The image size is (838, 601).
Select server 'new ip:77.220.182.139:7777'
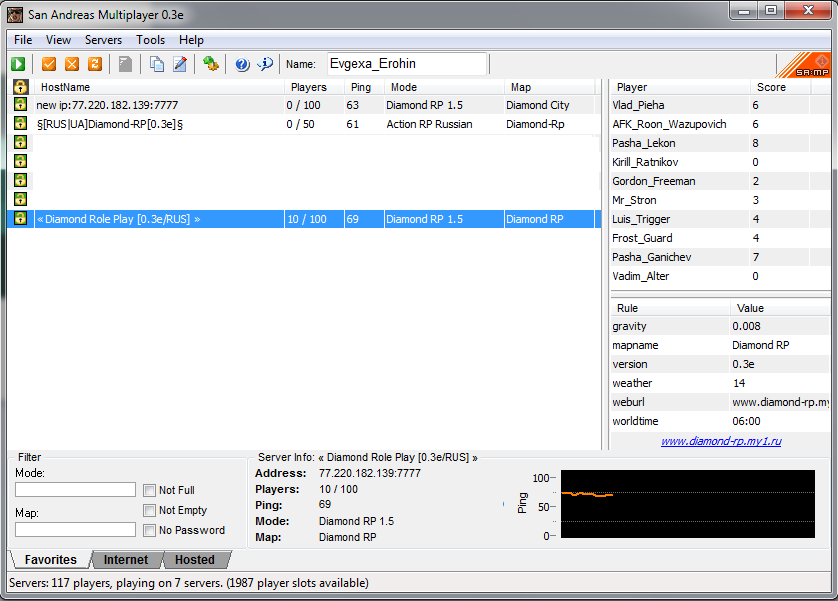point(304,105)
